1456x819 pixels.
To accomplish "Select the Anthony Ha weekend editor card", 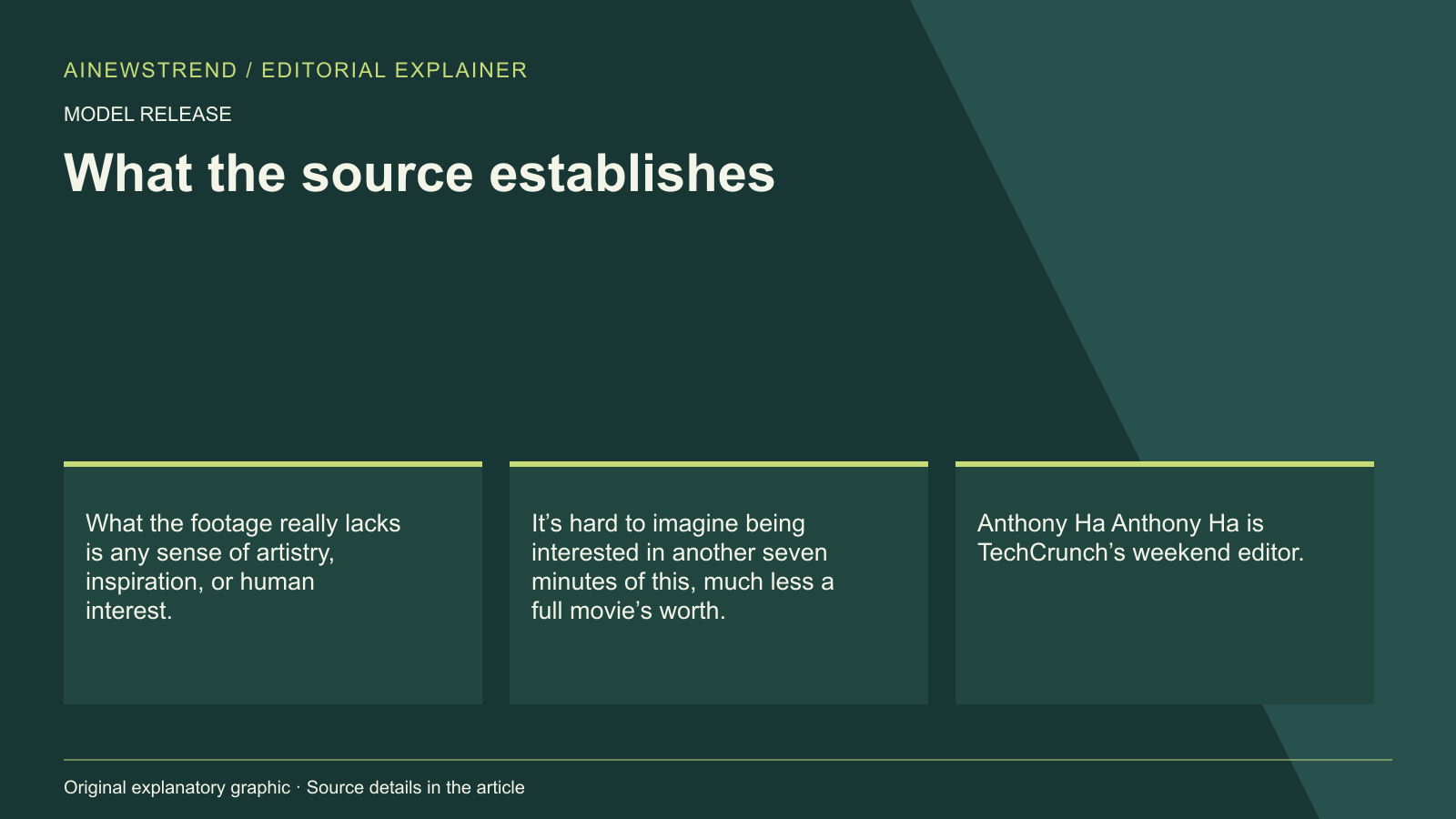I will click(x=1165, y=582).
